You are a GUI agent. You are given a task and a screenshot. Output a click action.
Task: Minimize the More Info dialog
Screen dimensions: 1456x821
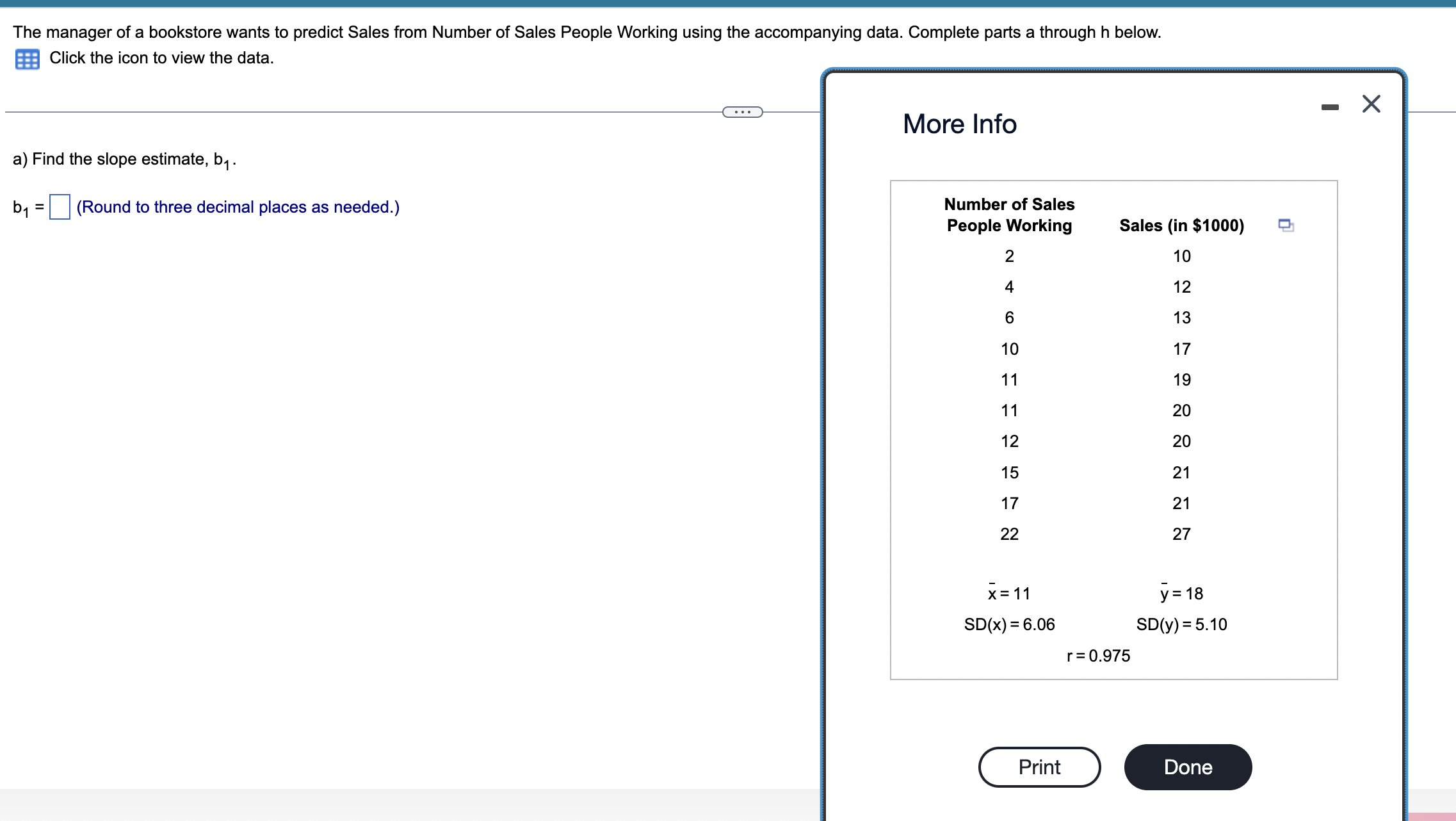pos(1330,107)
